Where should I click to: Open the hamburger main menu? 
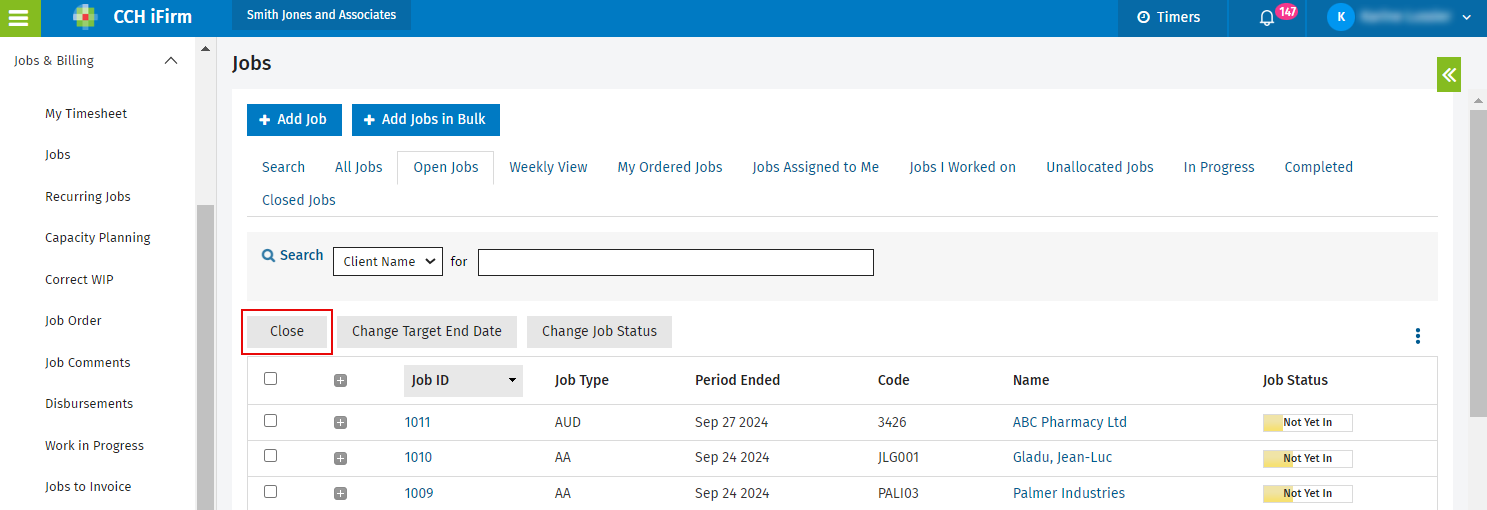(19, 17)
